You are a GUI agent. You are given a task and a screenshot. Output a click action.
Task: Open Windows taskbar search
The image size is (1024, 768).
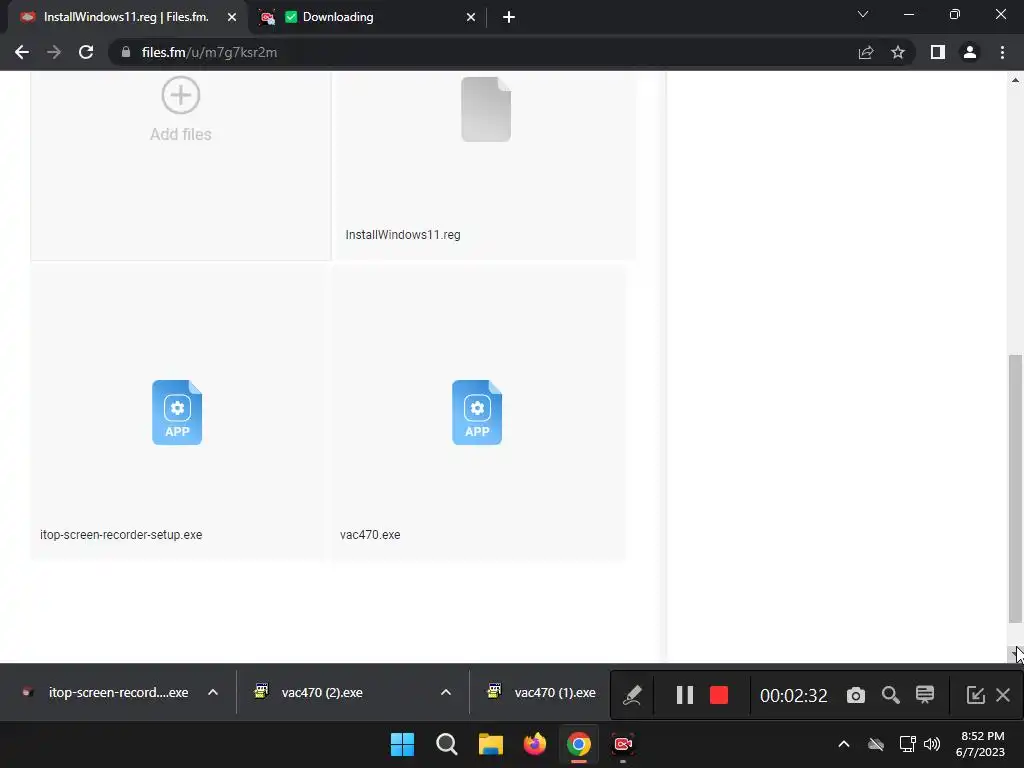(x=447, y=744)
